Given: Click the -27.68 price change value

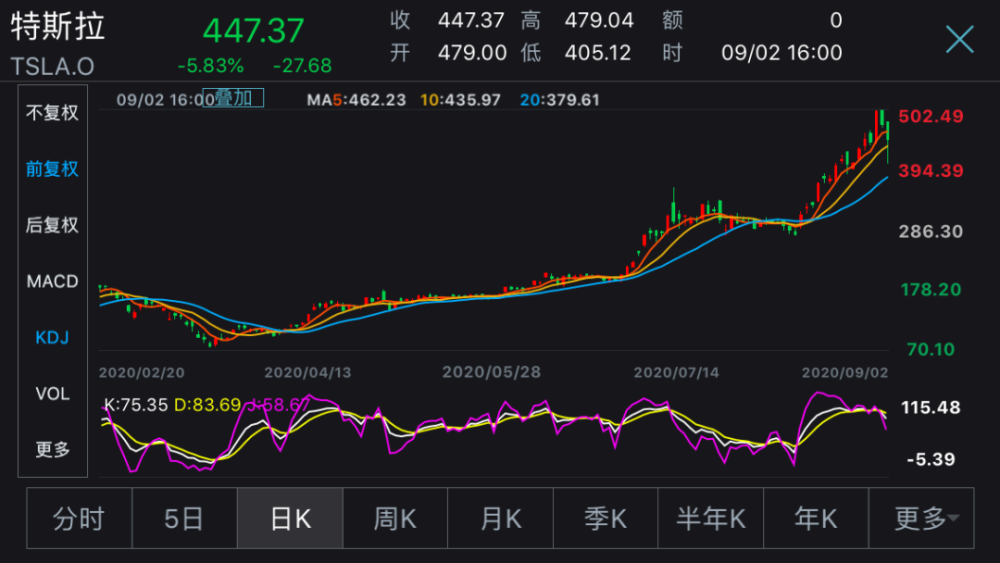Looking at the screenshot, I should (x=302, y=66).
